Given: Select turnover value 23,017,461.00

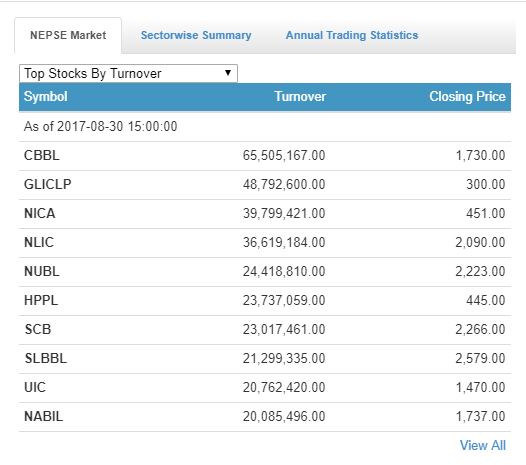Looking at the screenshot, I should [x=284, y=329].
